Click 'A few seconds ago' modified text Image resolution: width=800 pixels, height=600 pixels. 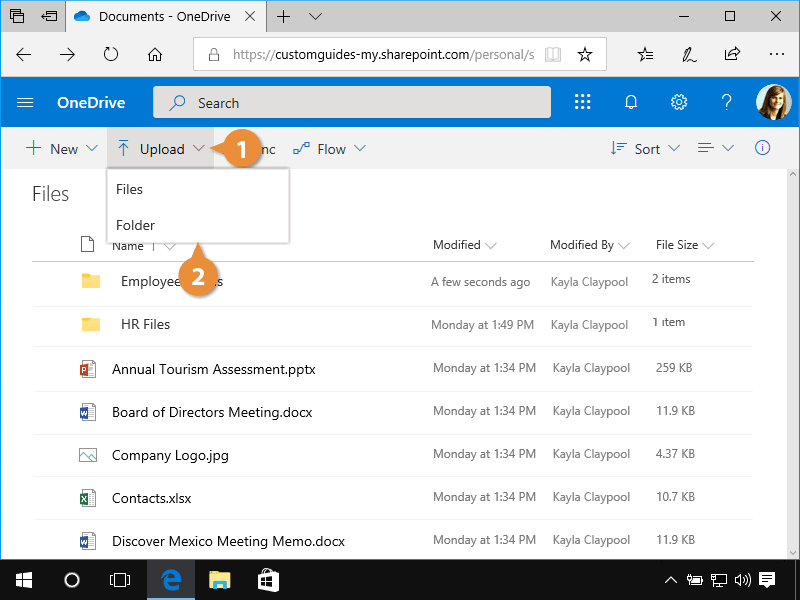pyautogui.click(x=480, y=282)
